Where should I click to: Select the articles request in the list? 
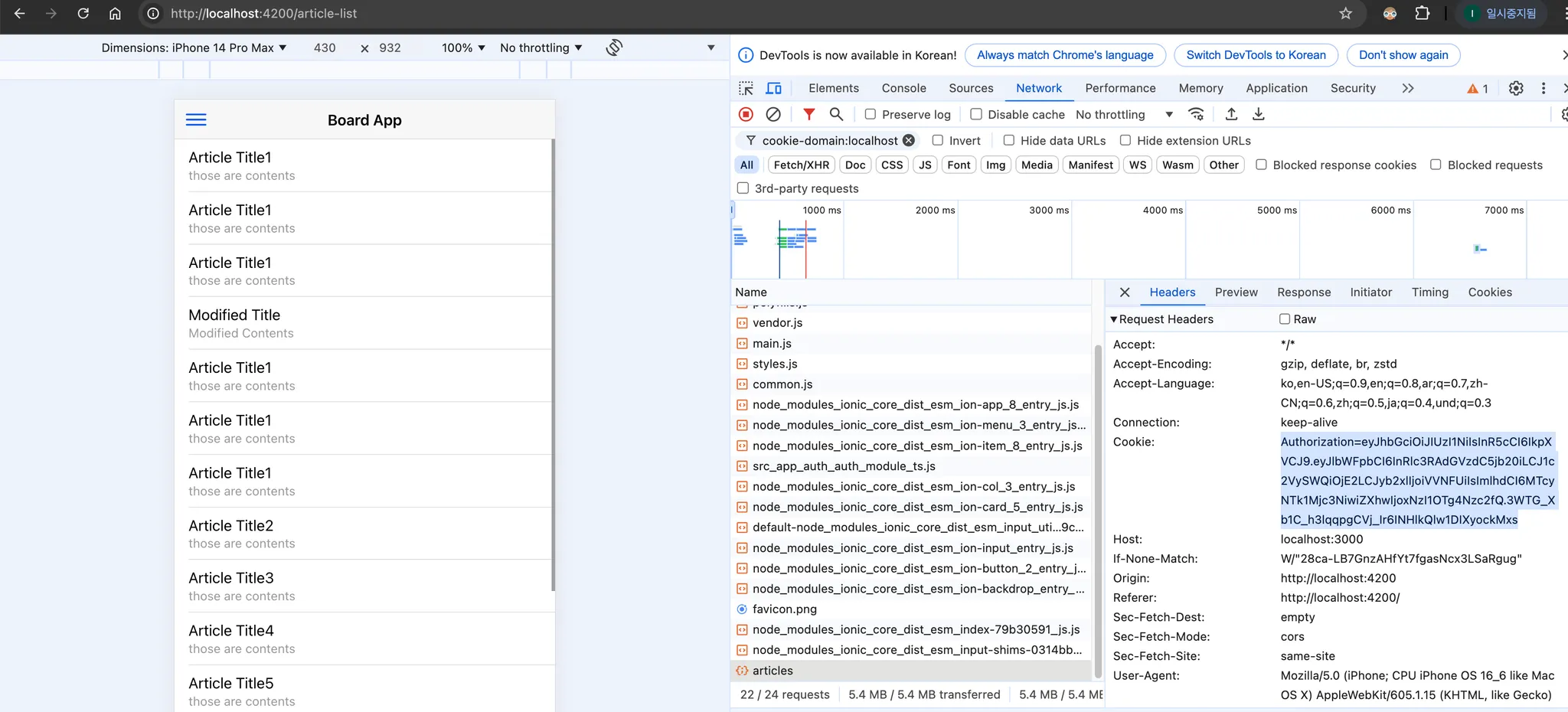coord(773,671)
